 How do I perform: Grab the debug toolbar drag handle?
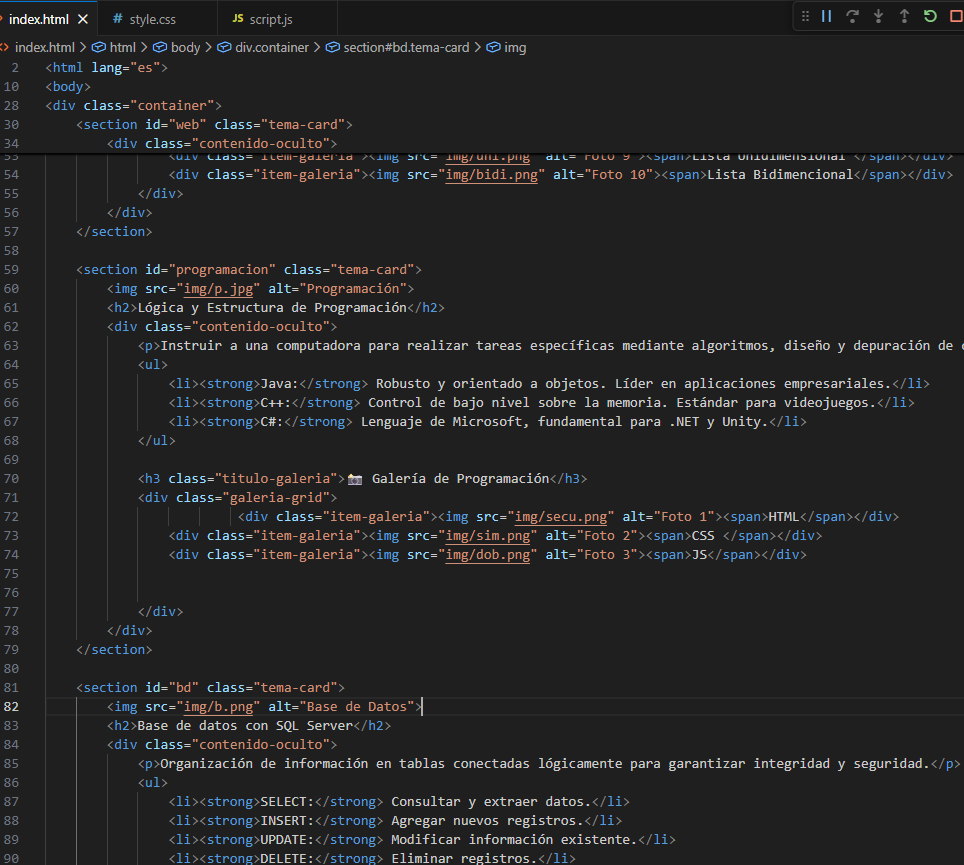coord(805,16)
